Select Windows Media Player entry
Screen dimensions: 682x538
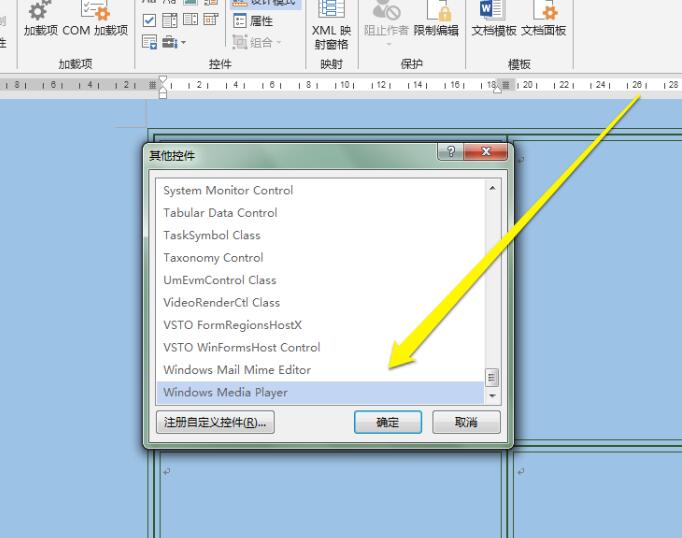[320, 392]
